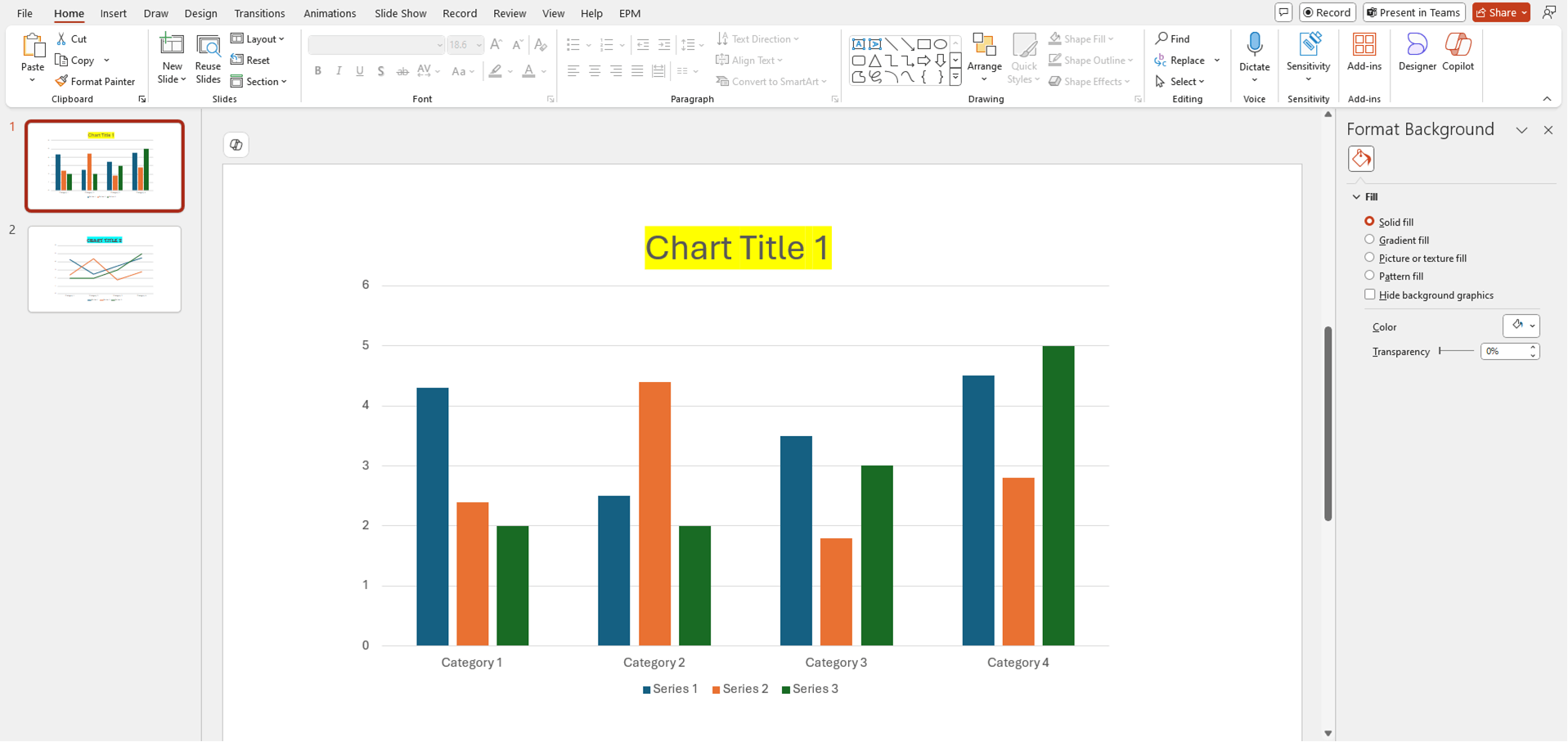1568x742 pixels.
Task: Open the Design tab
Action: [200, 13]
